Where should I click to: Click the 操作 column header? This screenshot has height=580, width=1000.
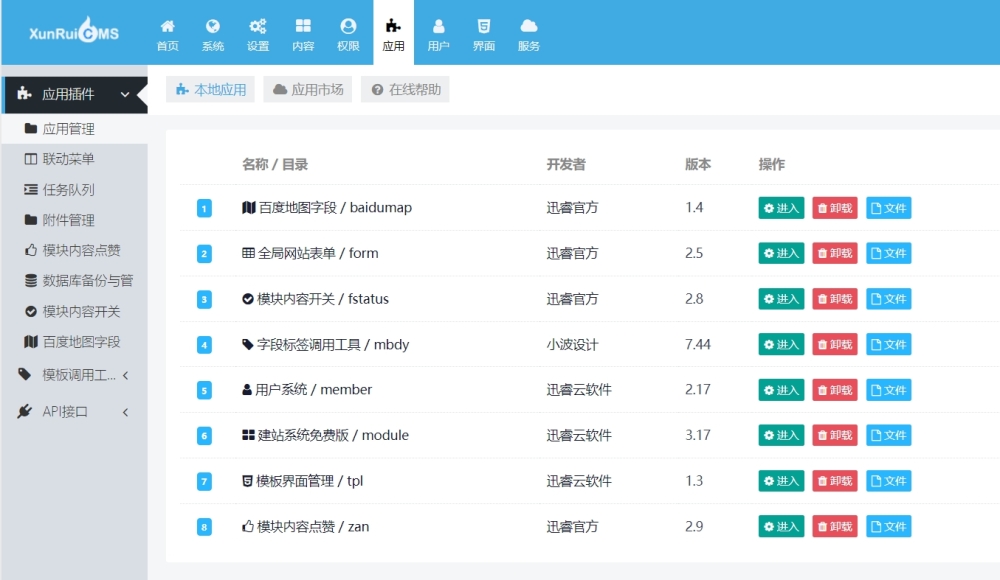click(x=772, y=165)
